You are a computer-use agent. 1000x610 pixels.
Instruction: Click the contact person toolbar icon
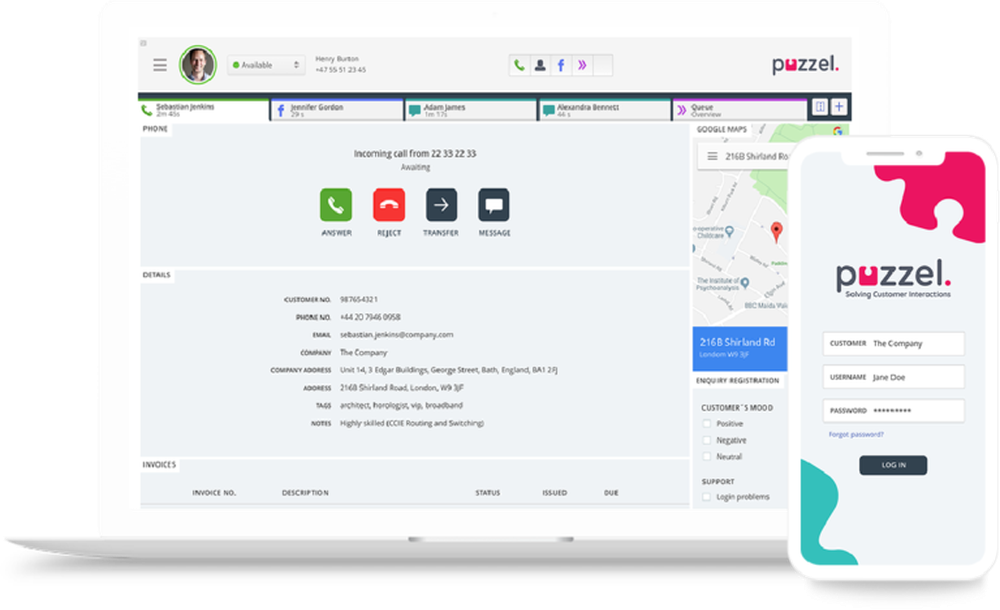coord(540,65)
